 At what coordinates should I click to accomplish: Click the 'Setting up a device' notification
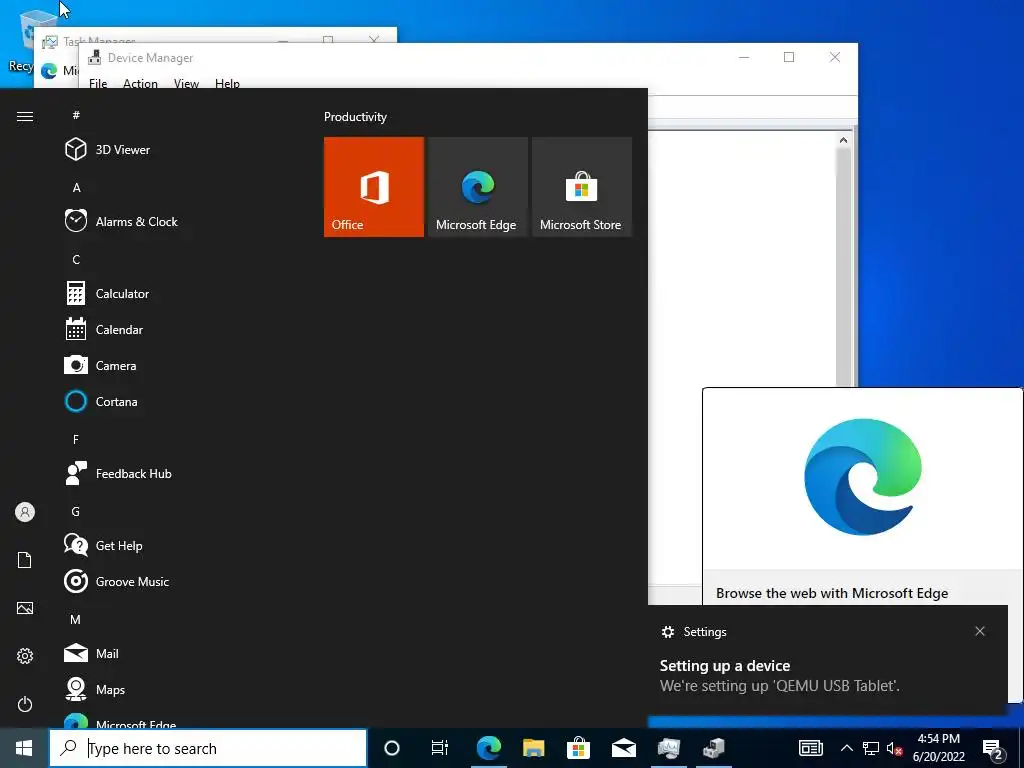coord(827,660)
